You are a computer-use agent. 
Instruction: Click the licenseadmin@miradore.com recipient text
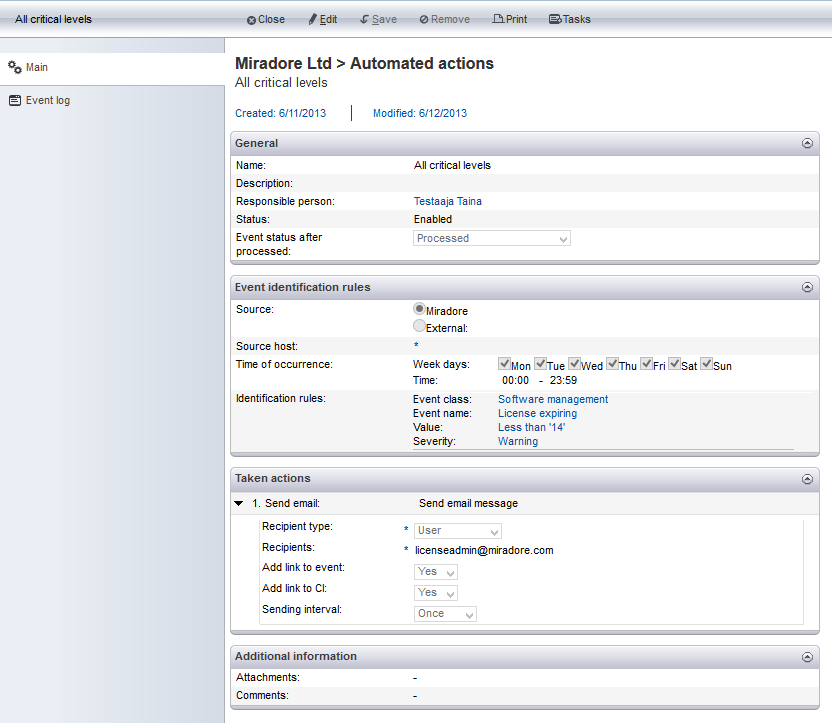pos(484,551)
